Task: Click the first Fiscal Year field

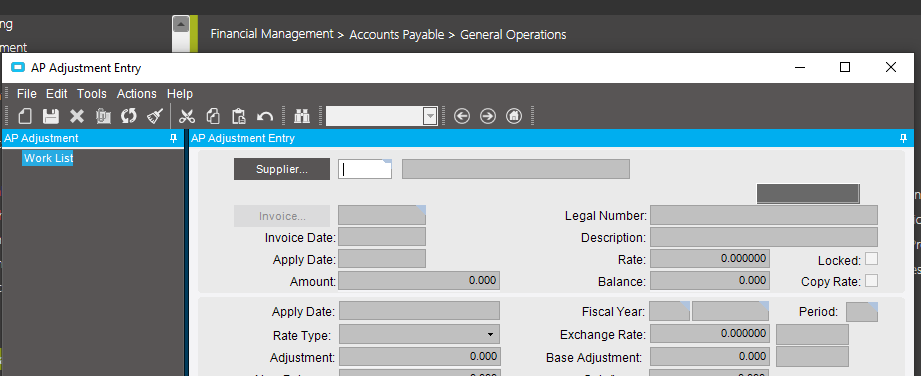Action: [x=670, y=311]
